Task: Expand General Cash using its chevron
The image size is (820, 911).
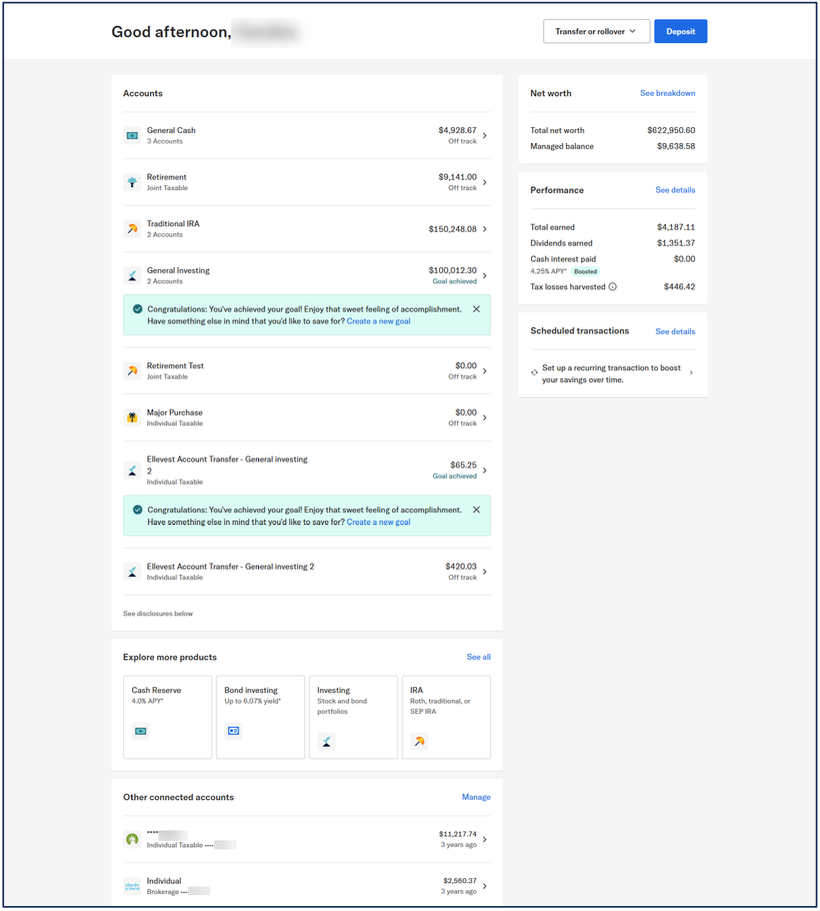Action: pos(485,135)
